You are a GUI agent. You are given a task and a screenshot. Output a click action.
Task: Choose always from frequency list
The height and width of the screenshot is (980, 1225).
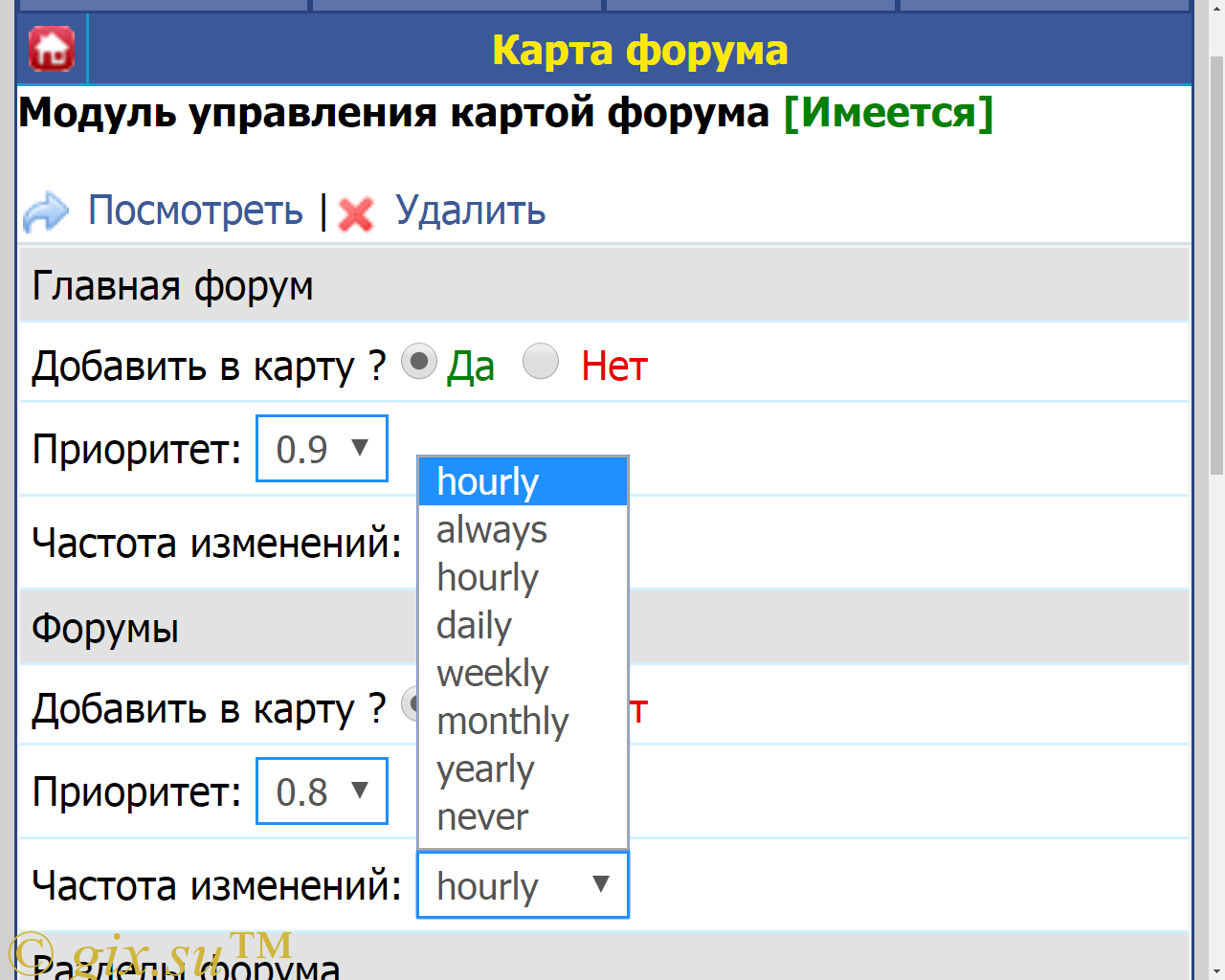[523, 529]
